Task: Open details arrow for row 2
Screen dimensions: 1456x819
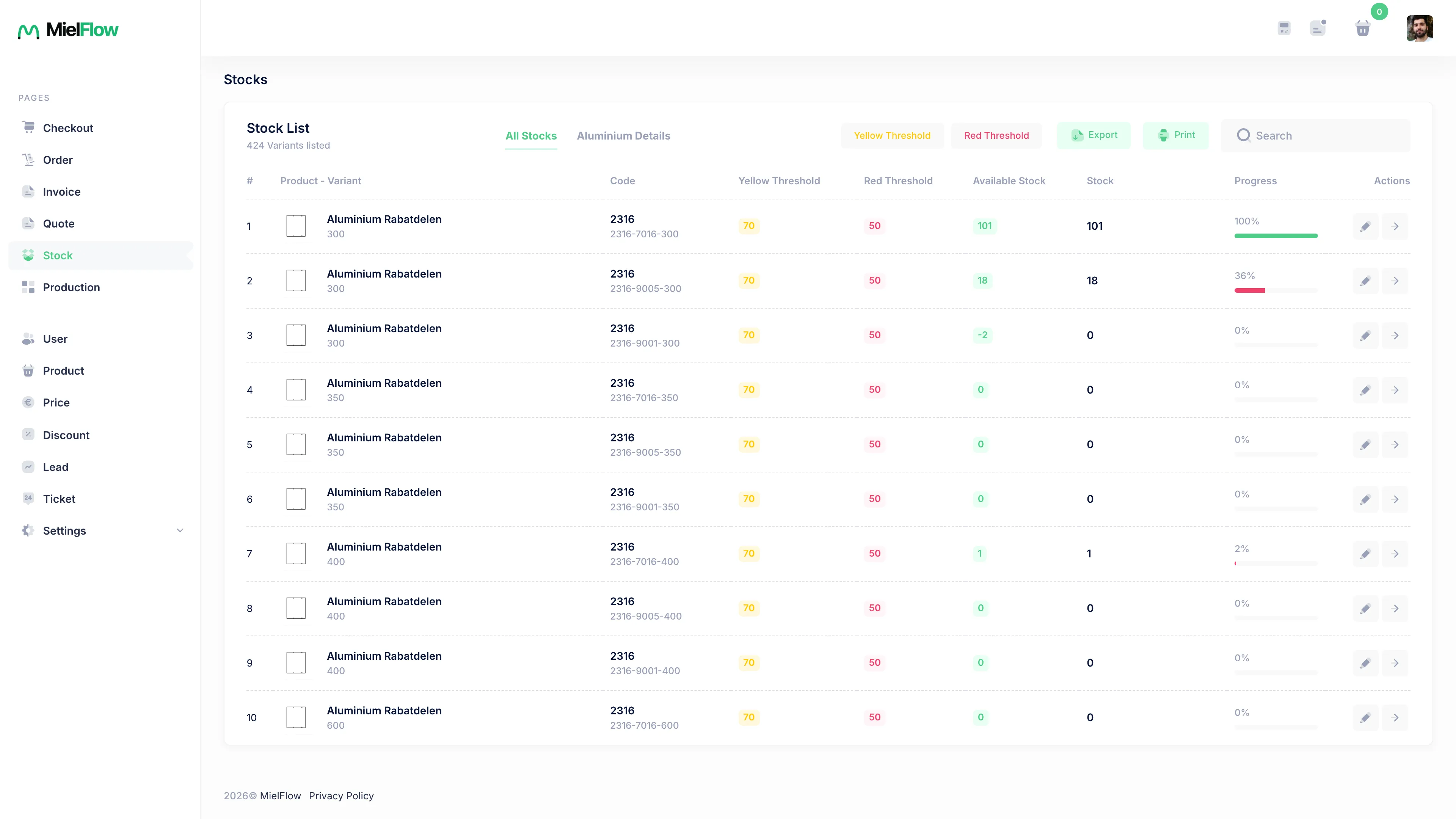Action: click(x=1395, y=281)
